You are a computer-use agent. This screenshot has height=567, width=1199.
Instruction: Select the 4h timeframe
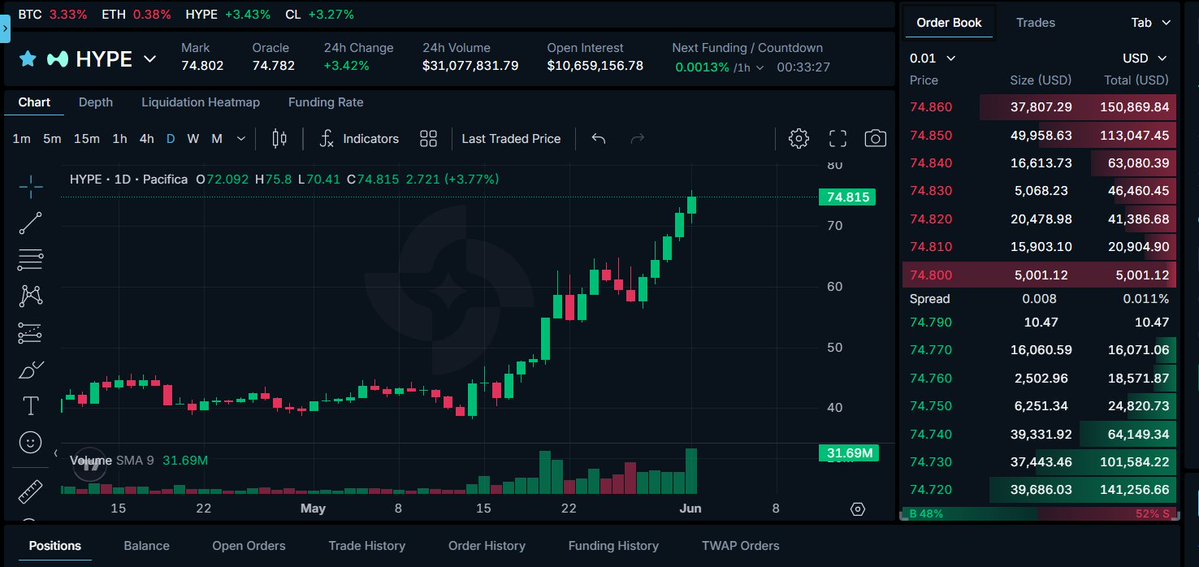(146, 138)
